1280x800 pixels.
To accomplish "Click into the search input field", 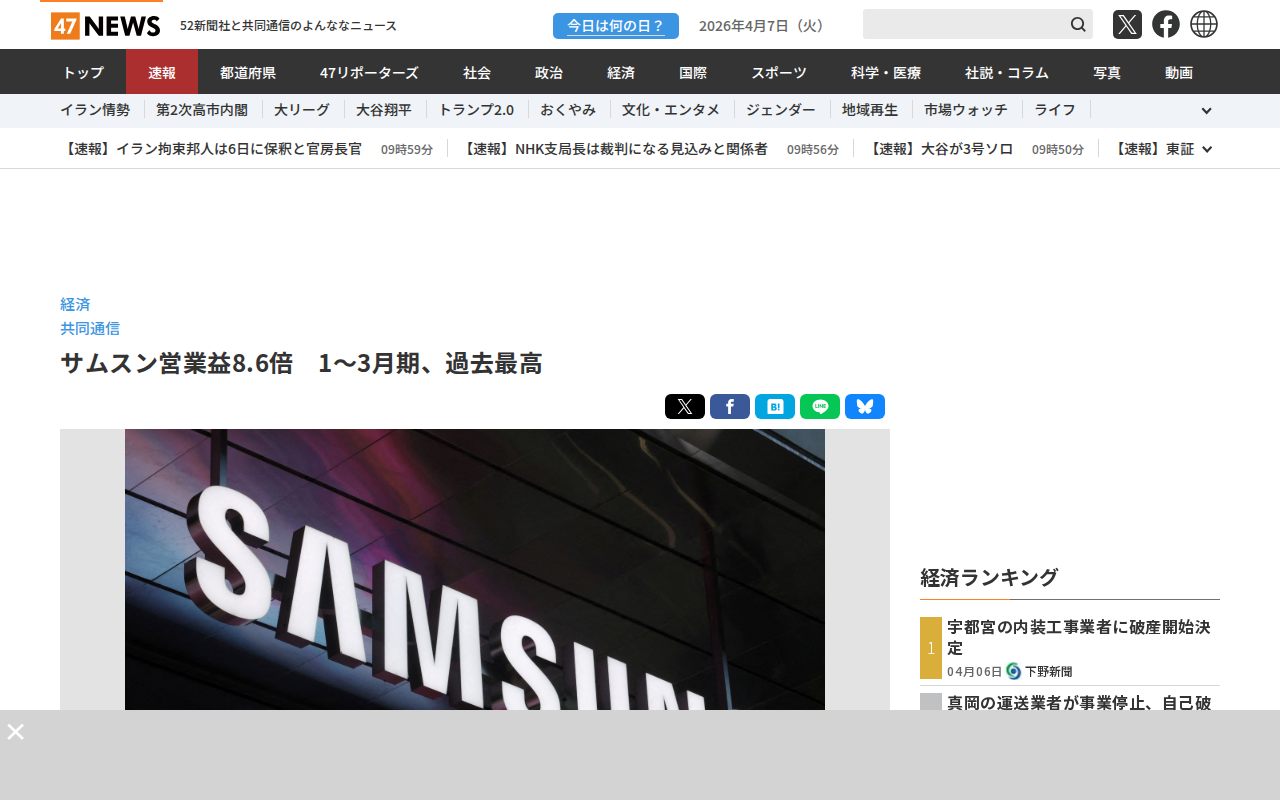I will tap(965, 24).
